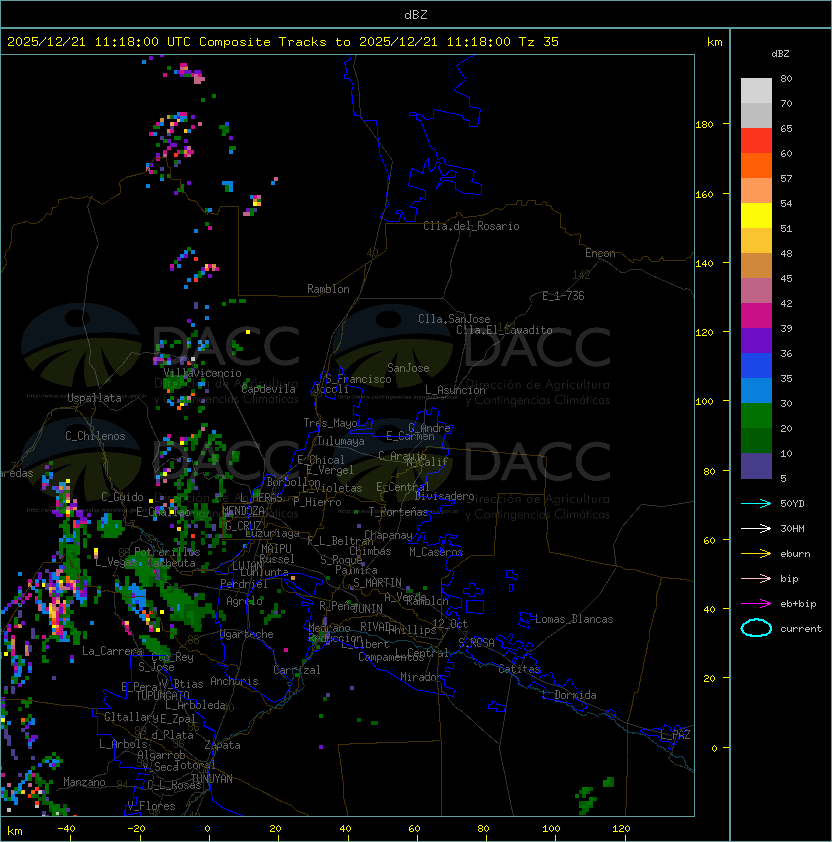This screenshot has width=832, height=842.
Task: Click the 'Clla.SanJose' map label
Action: point(454,319)
